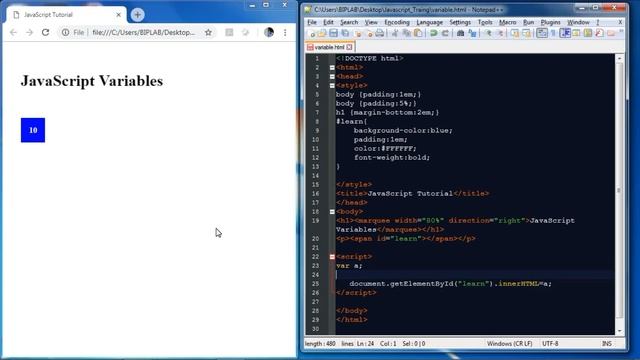Click the Replace toolbar icon
640x360 pixels.
coord(472,33)
